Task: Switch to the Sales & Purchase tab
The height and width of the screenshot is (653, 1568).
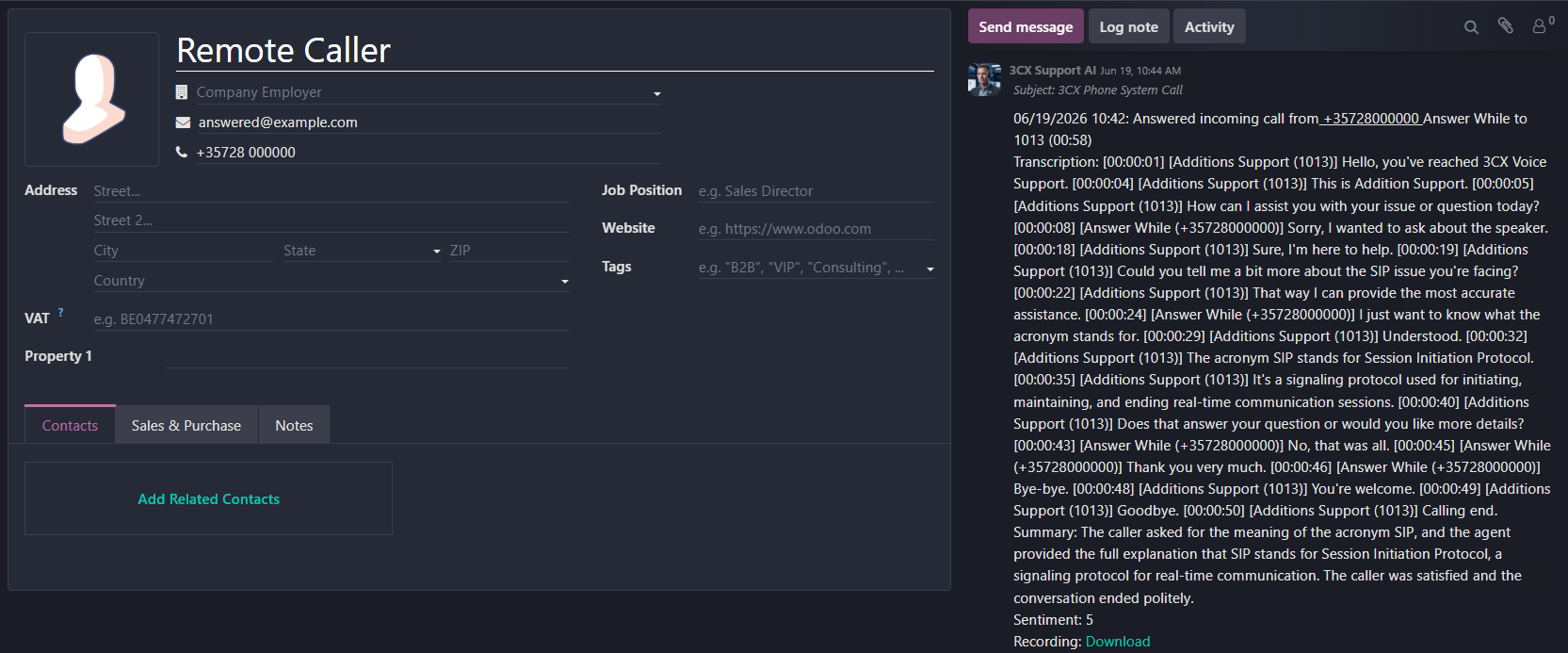Action: 186,425
